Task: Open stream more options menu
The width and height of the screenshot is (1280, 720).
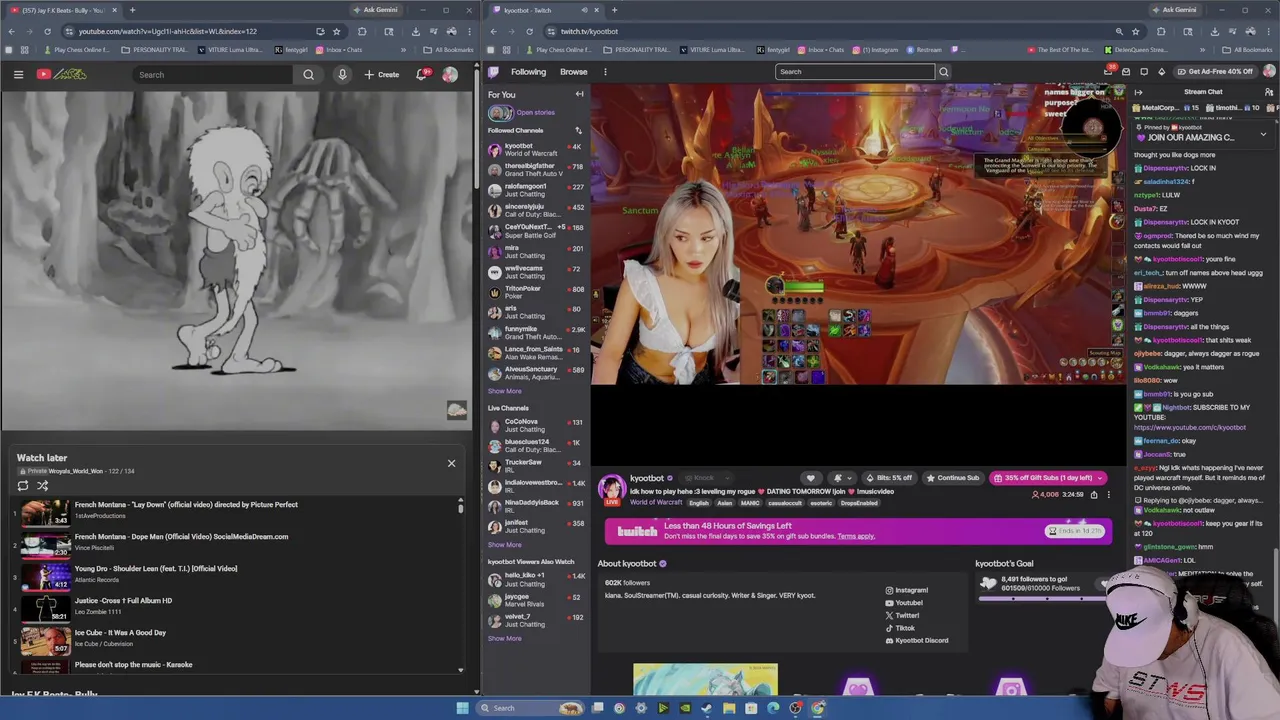Action: click(x=1108, y=495)
